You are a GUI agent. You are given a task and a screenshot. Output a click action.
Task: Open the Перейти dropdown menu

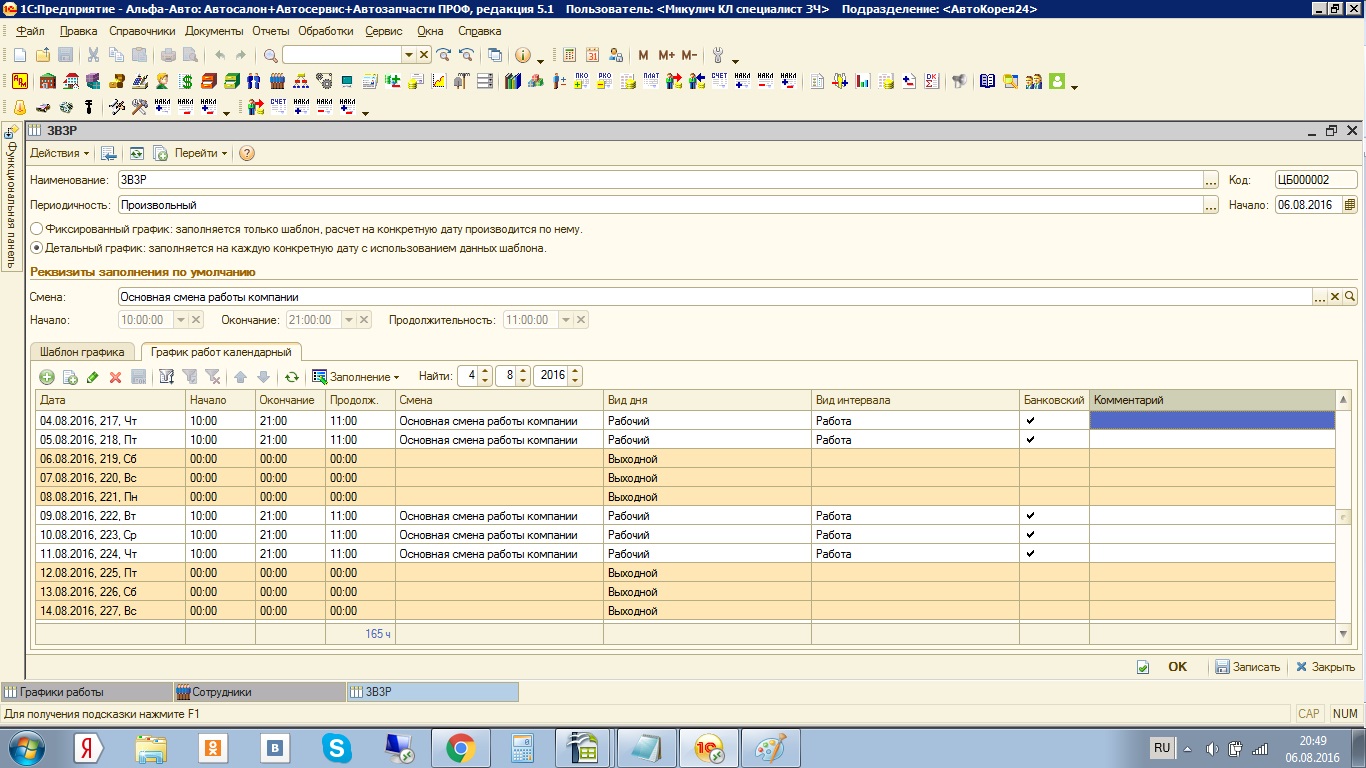[x=201, y=153]
